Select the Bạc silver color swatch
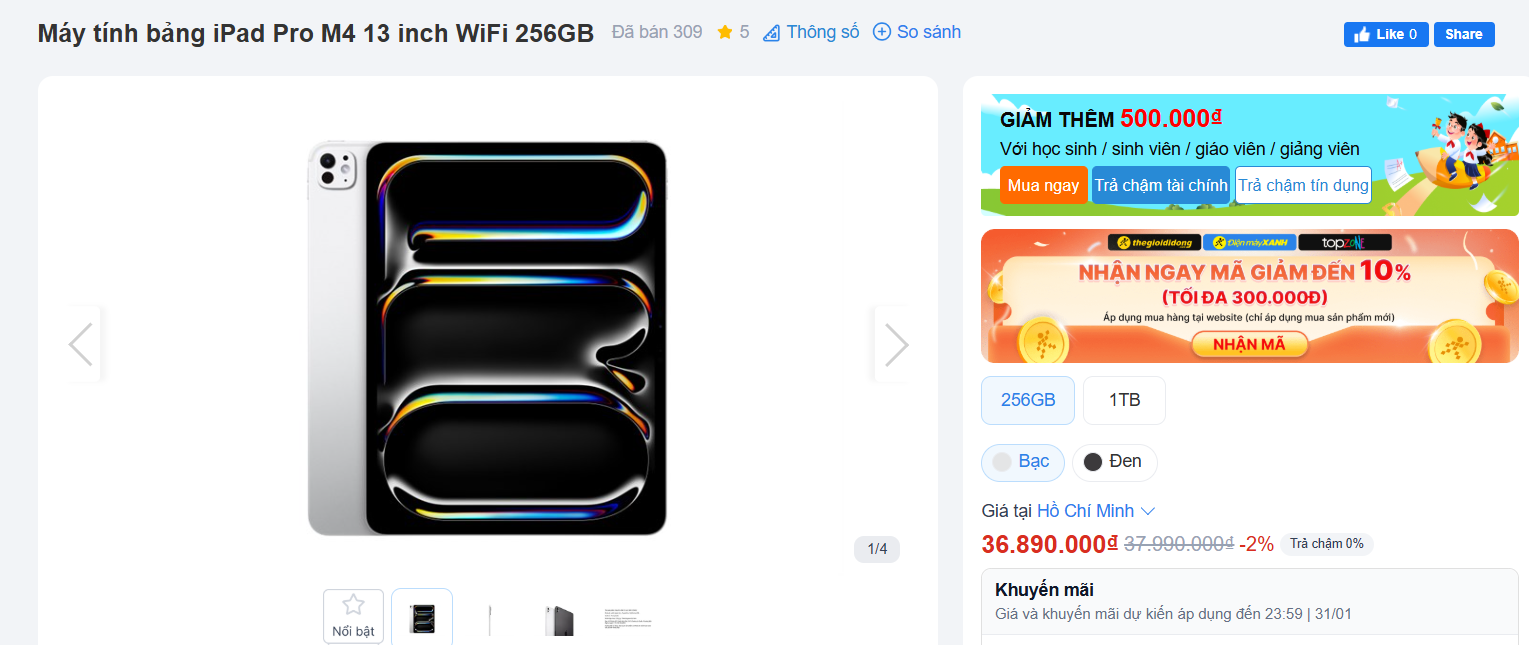 coord(1022,462)
